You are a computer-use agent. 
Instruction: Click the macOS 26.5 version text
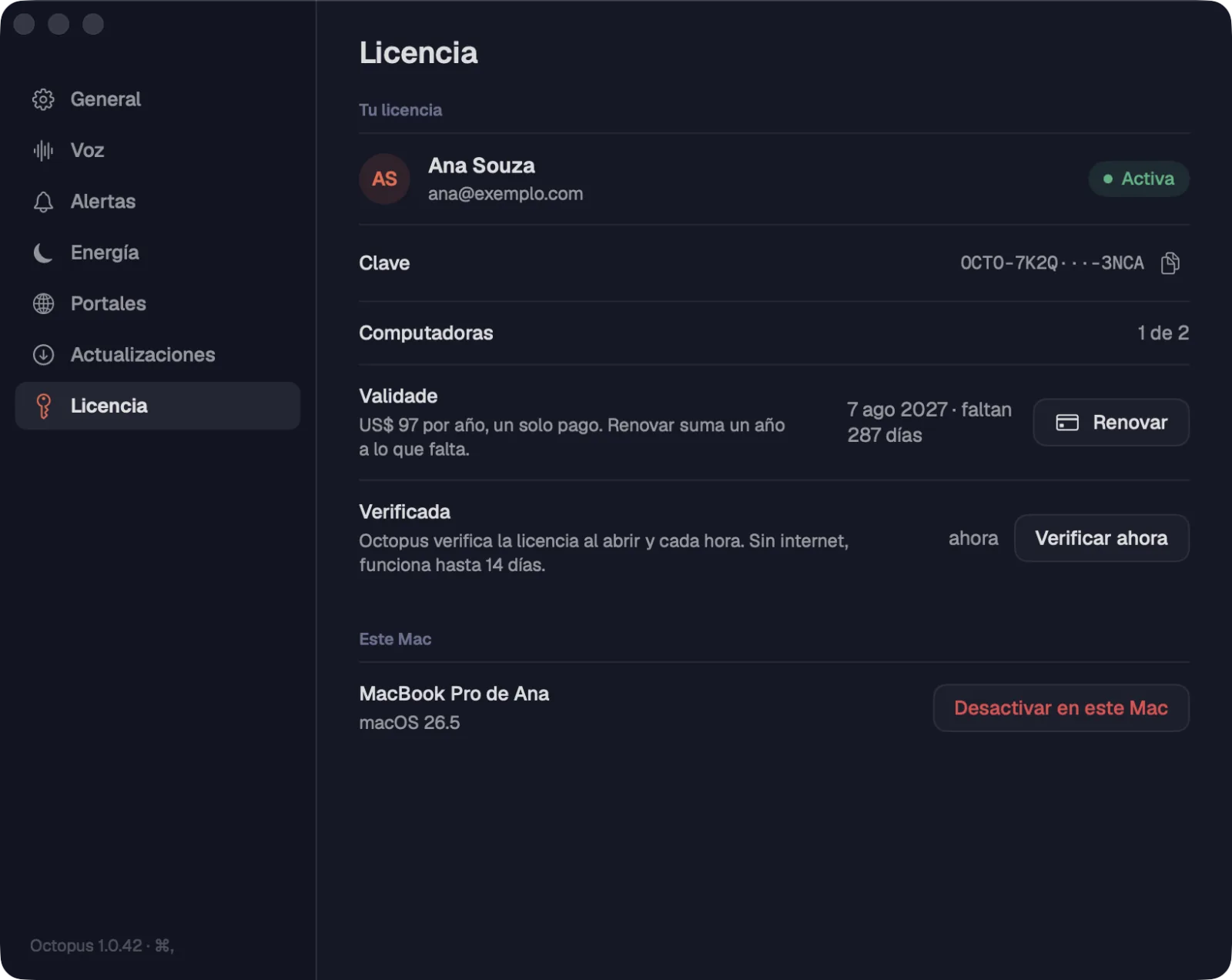click(409, 723)
